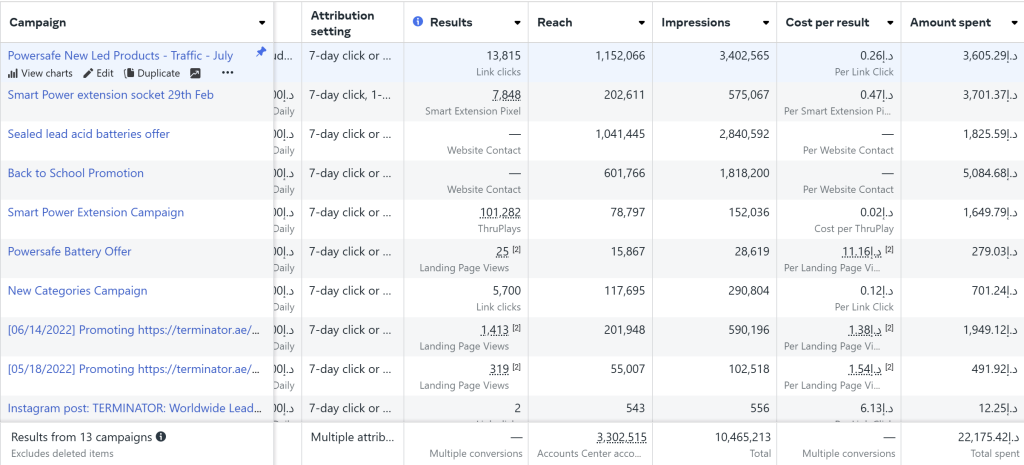Open the Results column dropdown arrow
1024x465 pixels.
(517, 22)
